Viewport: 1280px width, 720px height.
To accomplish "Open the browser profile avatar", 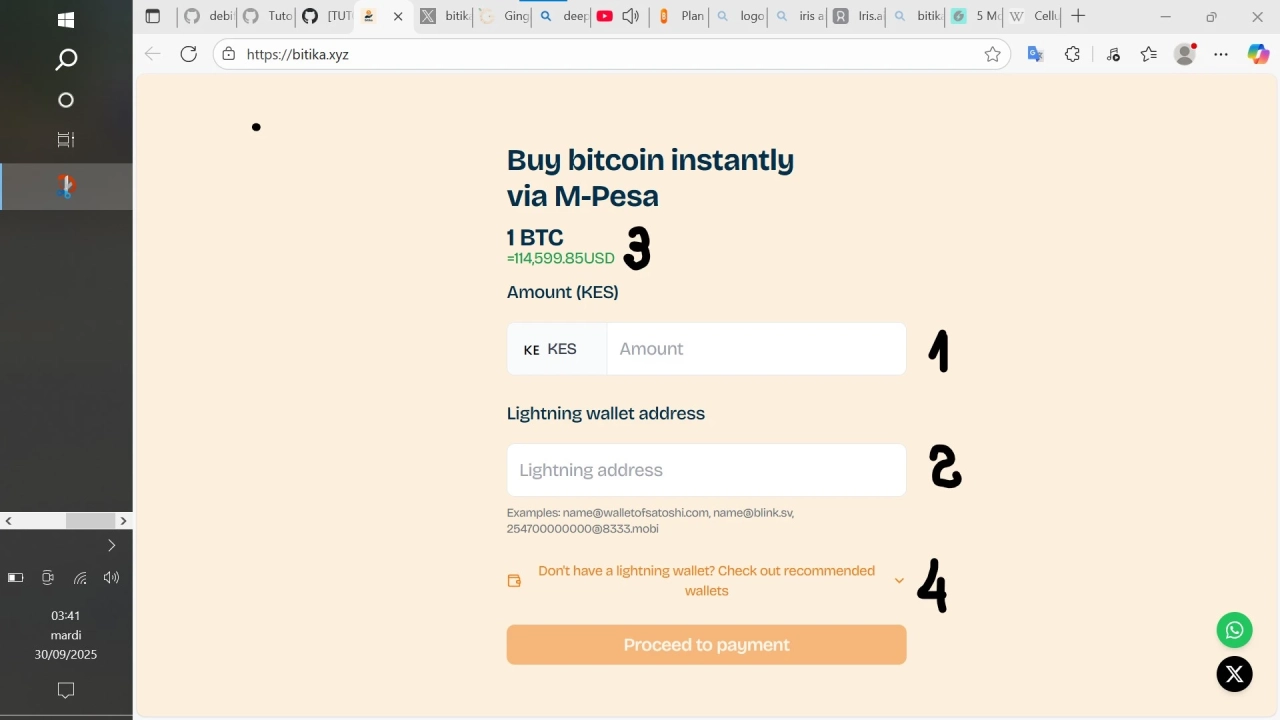I will [1185, 55].
